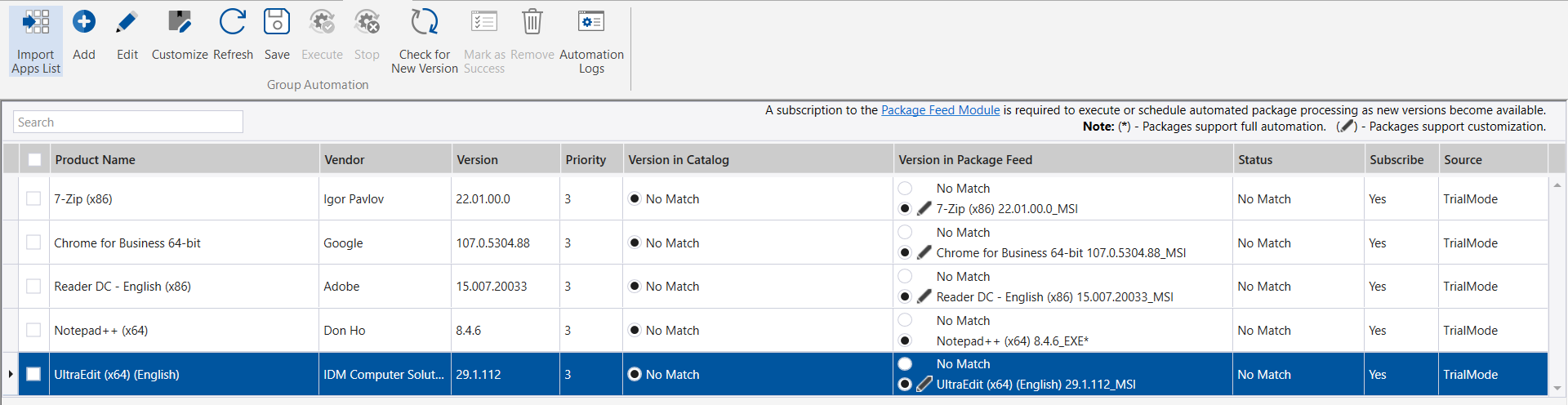
Task: Open Automation Logs
Action: tap(591, 23)
